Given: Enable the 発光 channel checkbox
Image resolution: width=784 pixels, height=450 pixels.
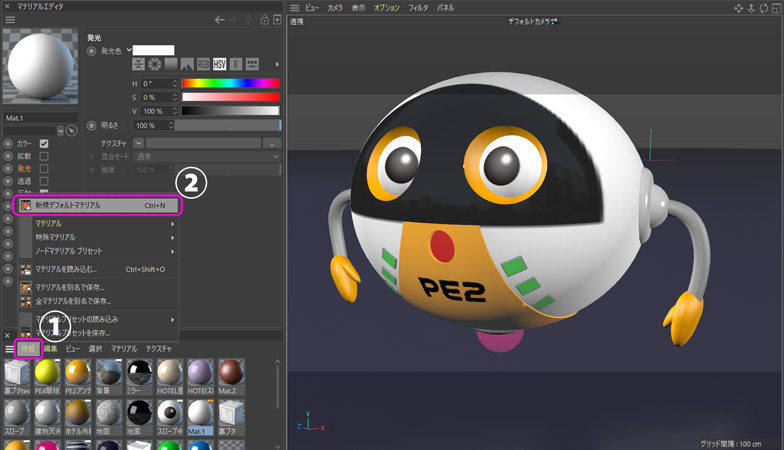Looking at the screenshot, I should (x=44, y=169).
